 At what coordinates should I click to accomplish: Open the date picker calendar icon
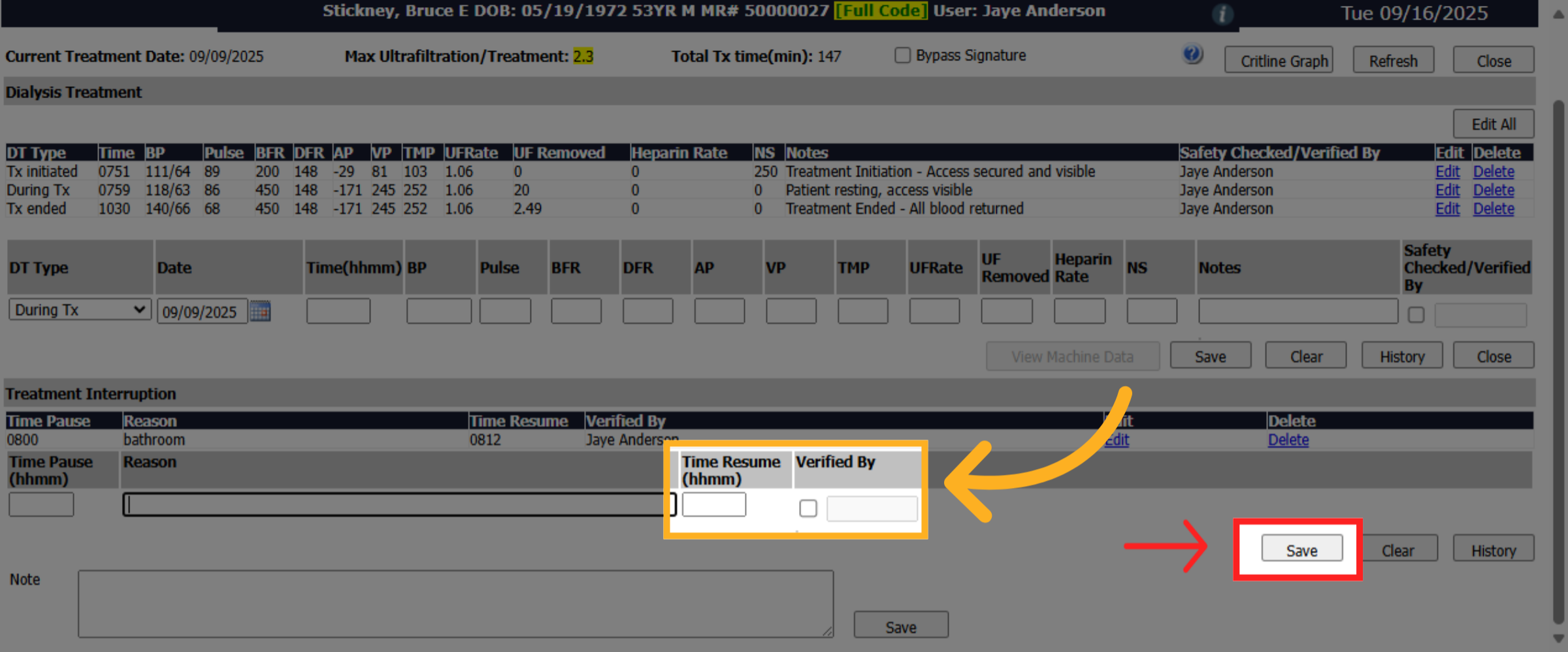pos(260,311)
